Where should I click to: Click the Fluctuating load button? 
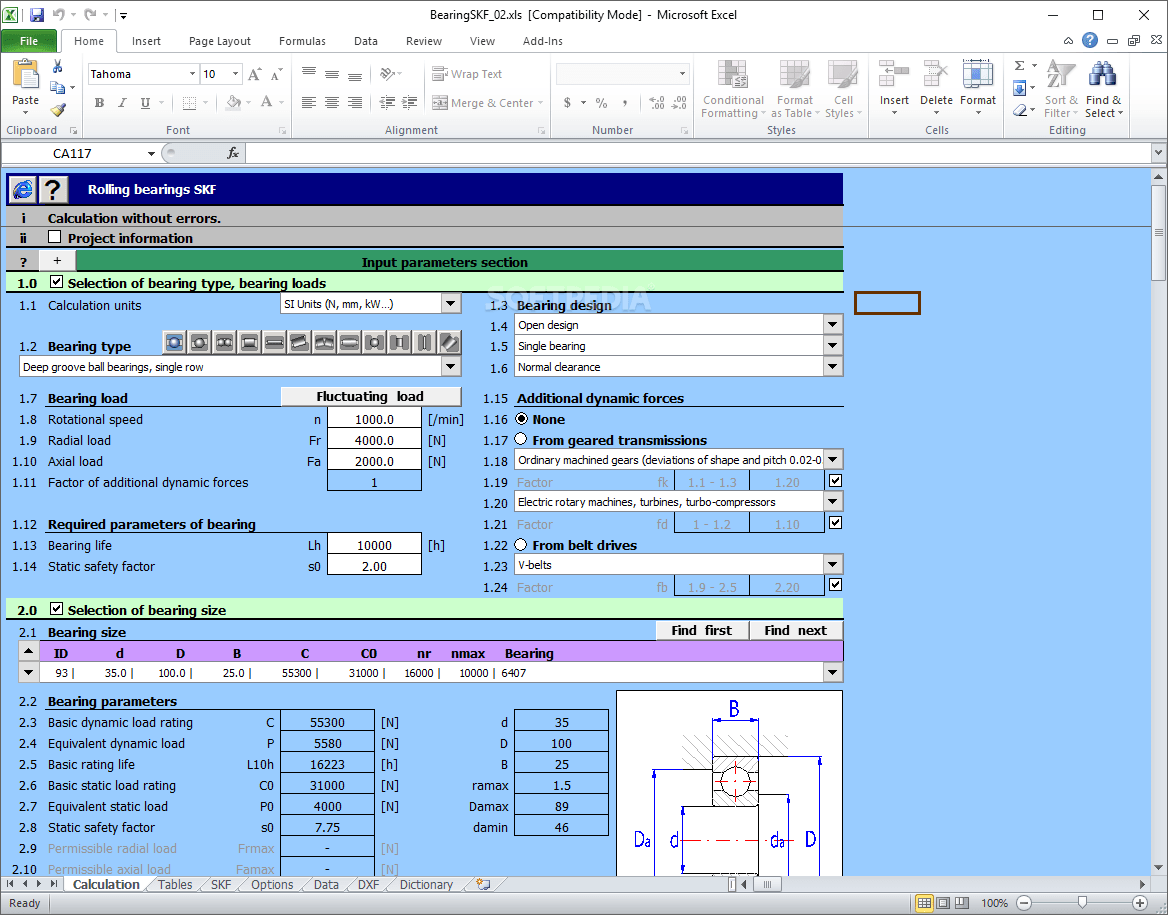370,397
